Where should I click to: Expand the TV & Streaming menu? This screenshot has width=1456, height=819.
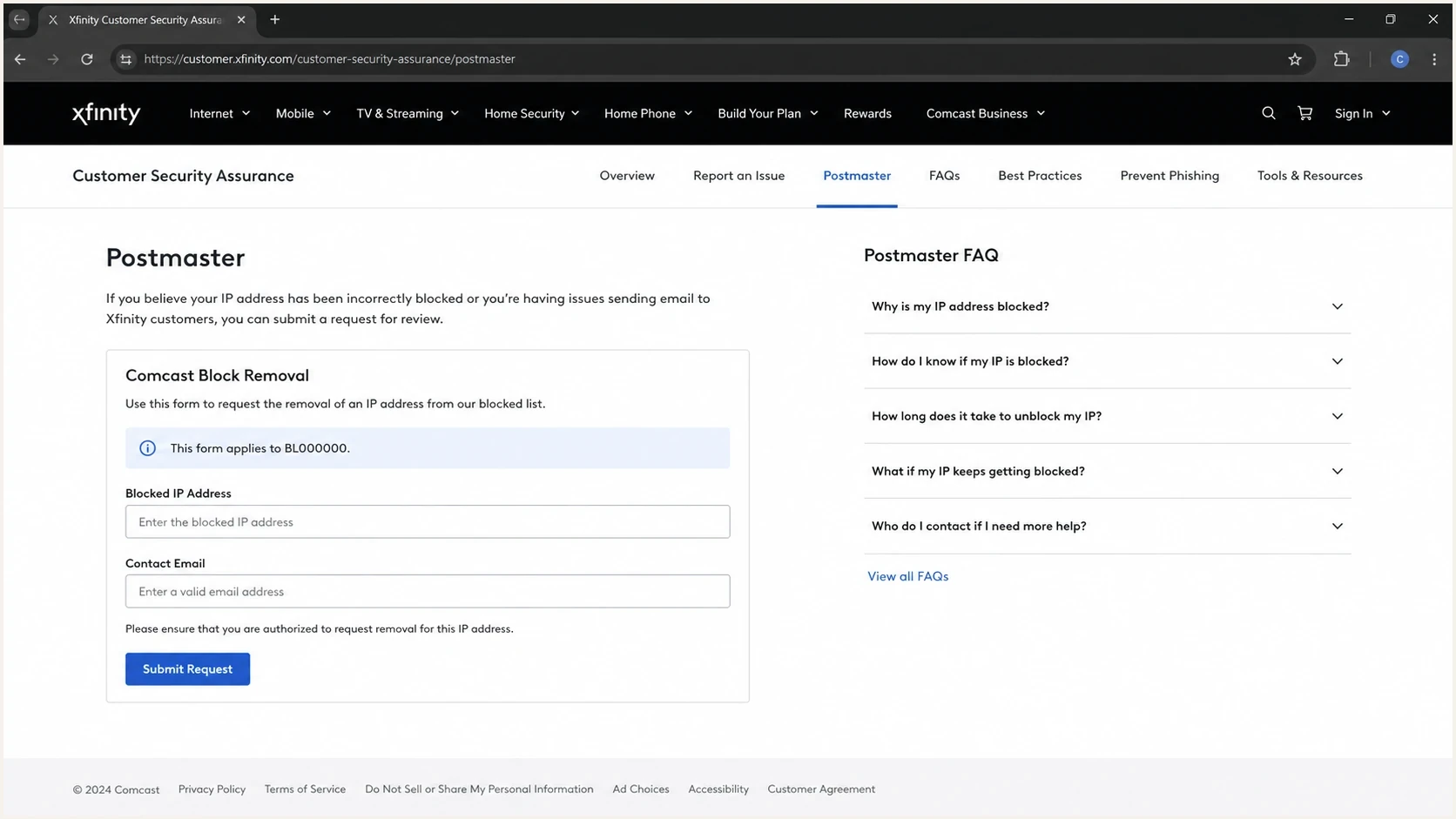click(x=408, y=113)
